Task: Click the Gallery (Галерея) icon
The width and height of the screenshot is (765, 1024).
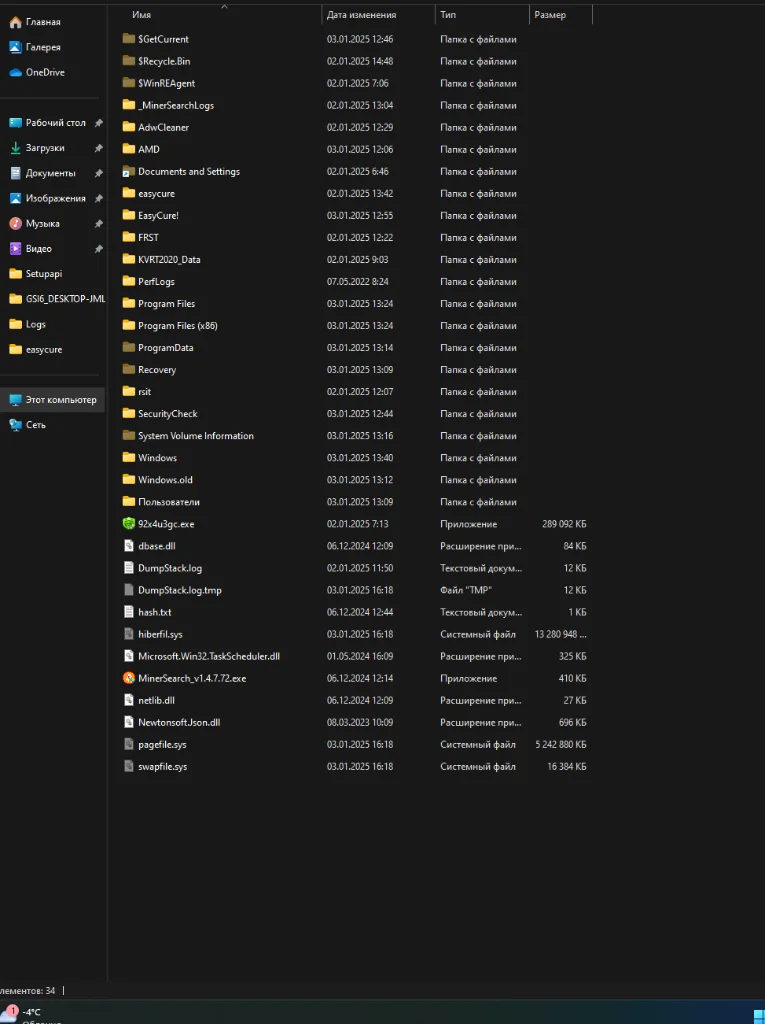Action: (16, 47)
